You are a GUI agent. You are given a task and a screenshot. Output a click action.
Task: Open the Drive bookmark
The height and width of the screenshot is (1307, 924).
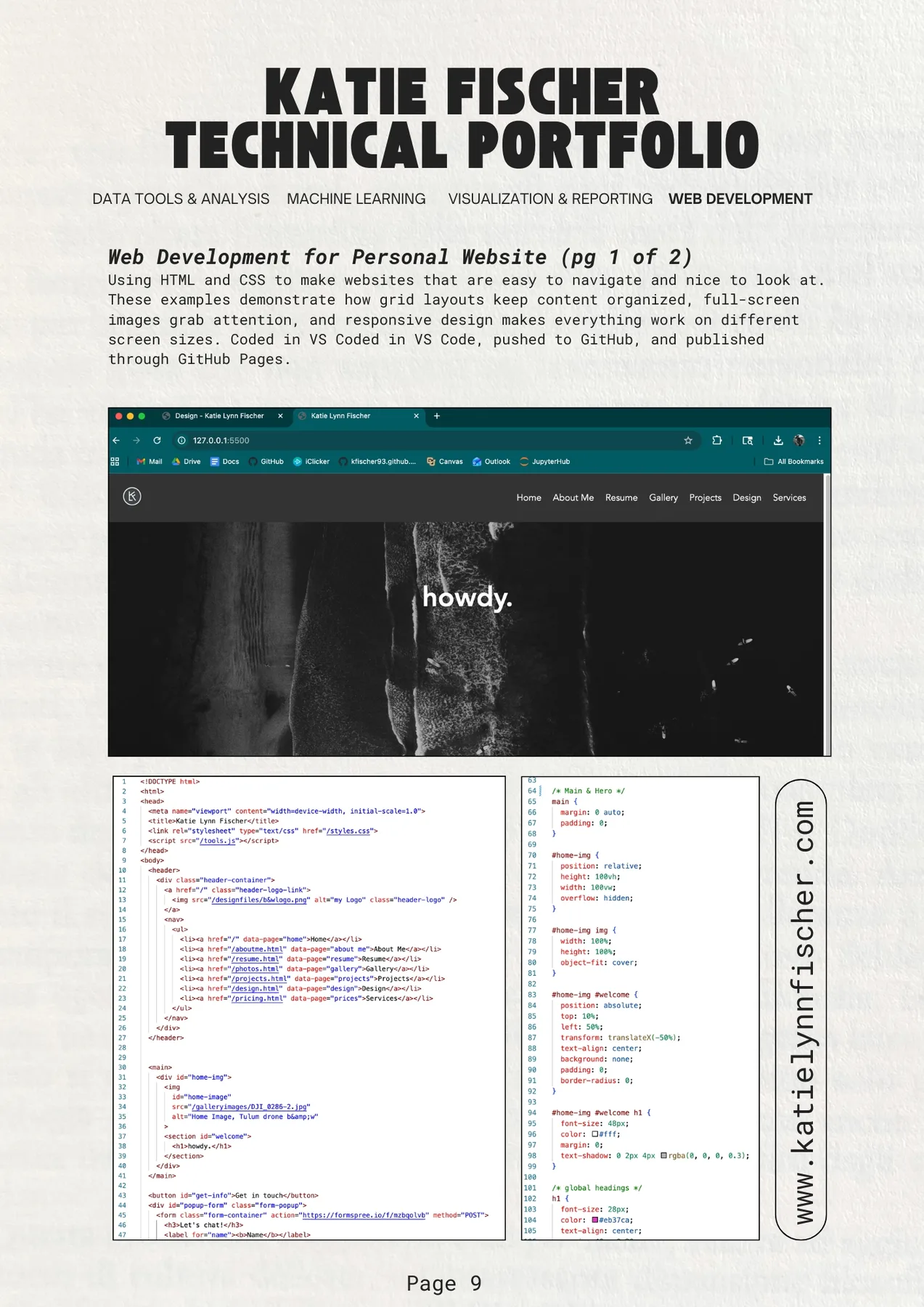click(x=186, y=461)
